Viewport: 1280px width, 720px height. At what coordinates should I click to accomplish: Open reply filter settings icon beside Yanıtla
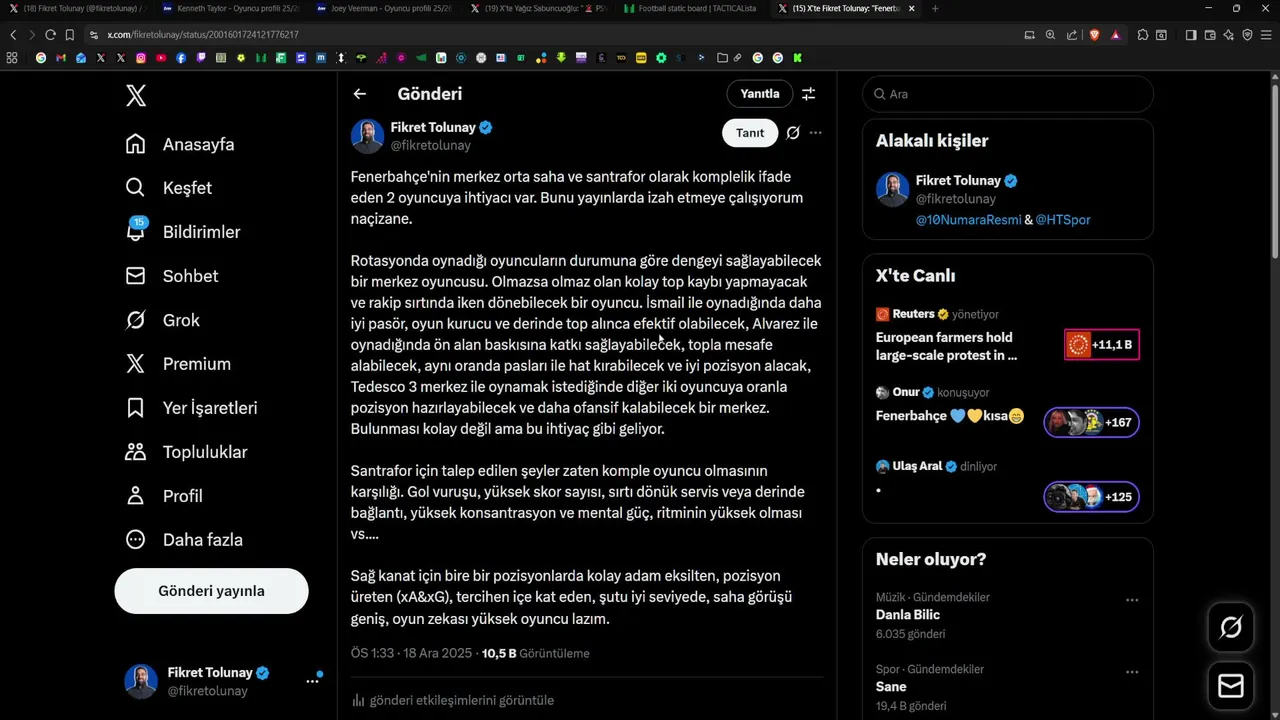pos(808,94)
